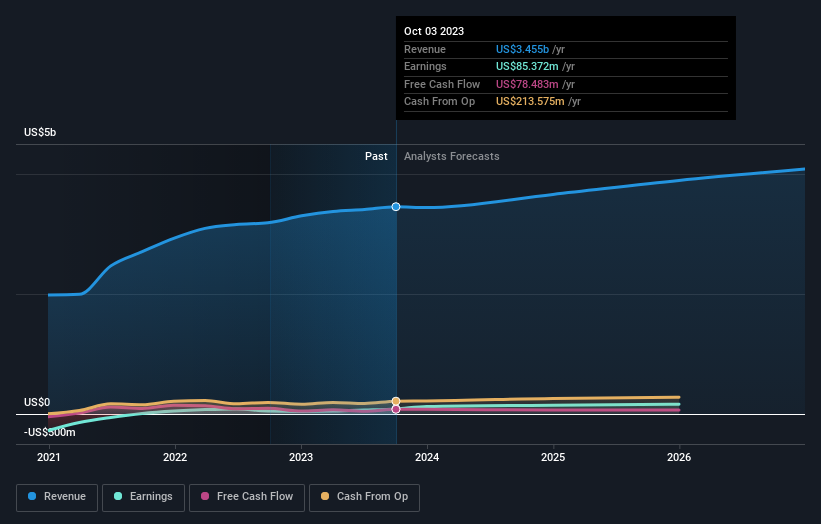This screenshot has width=821, height=524.
Task: Click the US$85.372m earnings value in tooltip
Action: click(x=527, y=66)
